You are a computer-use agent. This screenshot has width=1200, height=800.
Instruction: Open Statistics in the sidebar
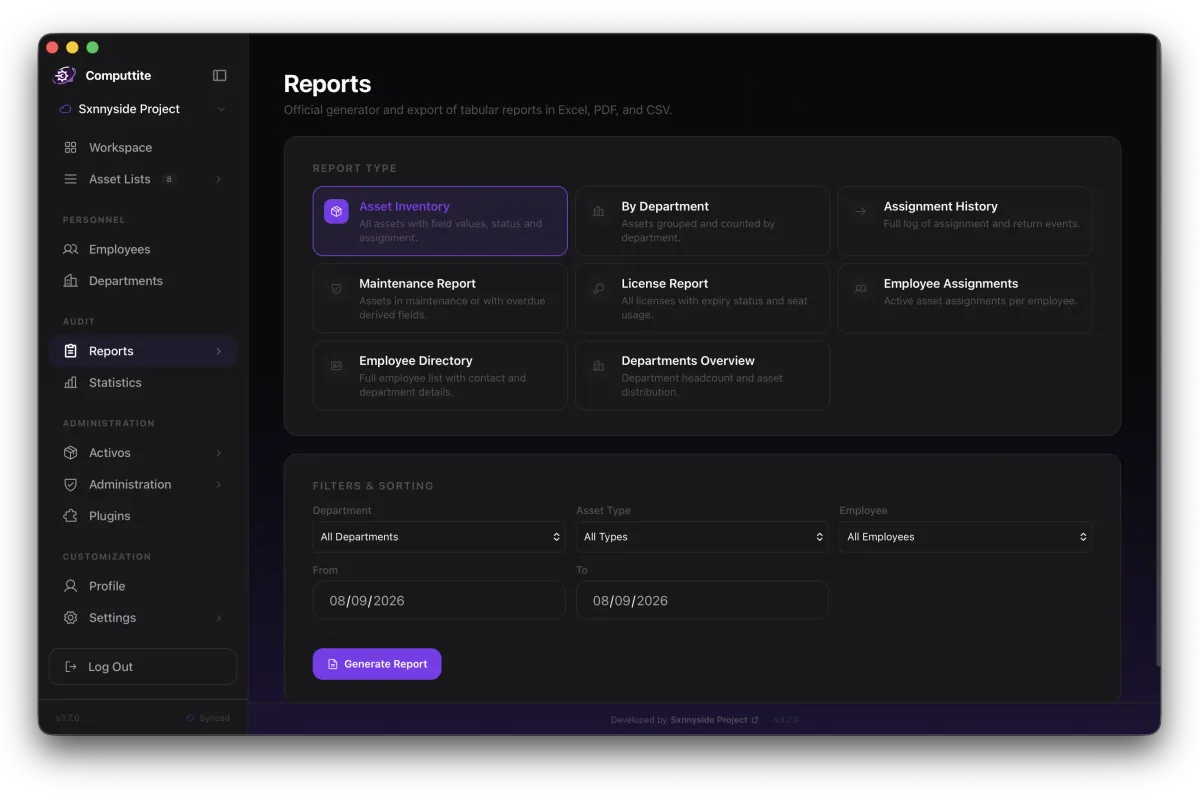tap(143, 382)
